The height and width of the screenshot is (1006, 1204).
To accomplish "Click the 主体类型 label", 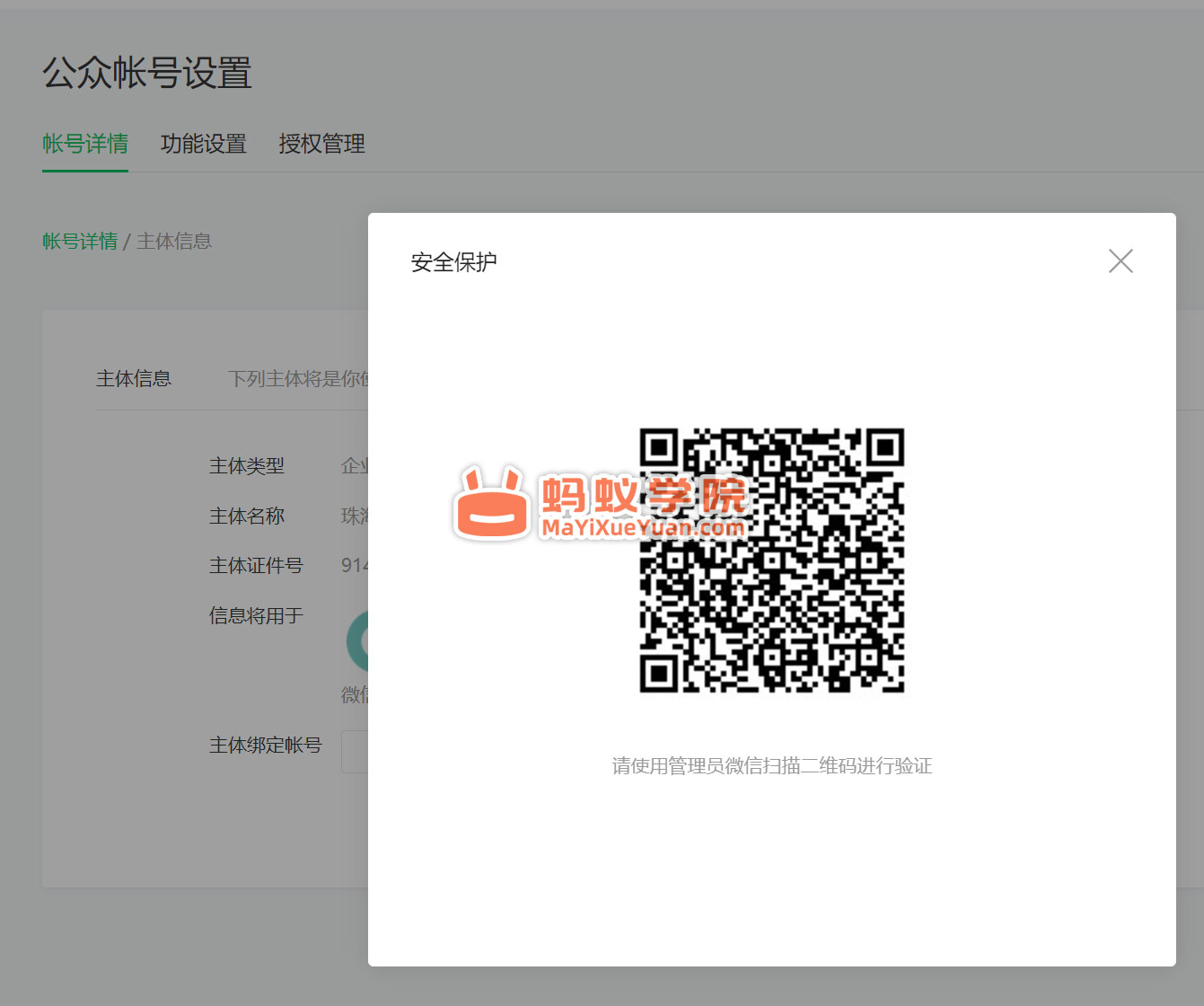I will tap(247, 465).
